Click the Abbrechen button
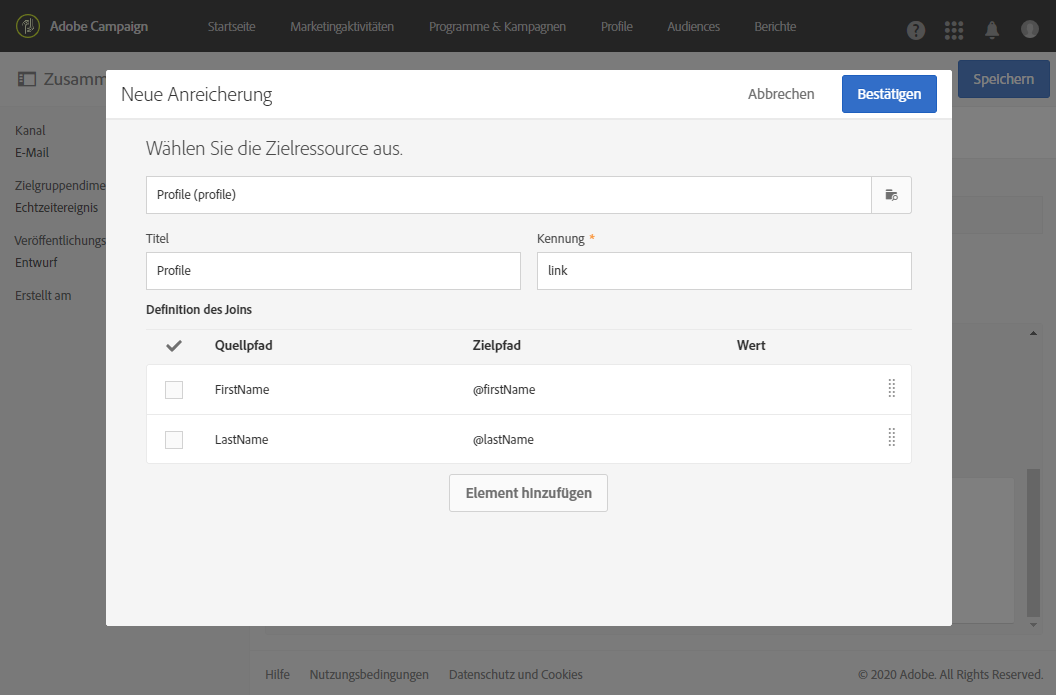The height and width of the screenshot is (695, 1056). pyautogui.click(x=781, y=94)
